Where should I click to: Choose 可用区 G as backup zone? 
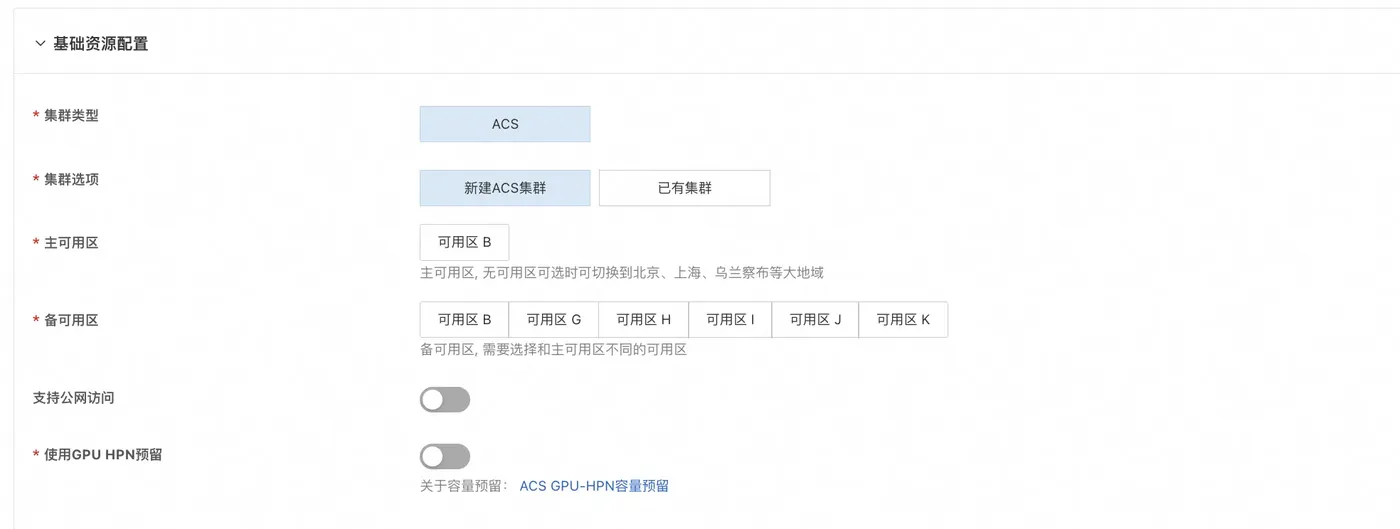coord(553,320)
